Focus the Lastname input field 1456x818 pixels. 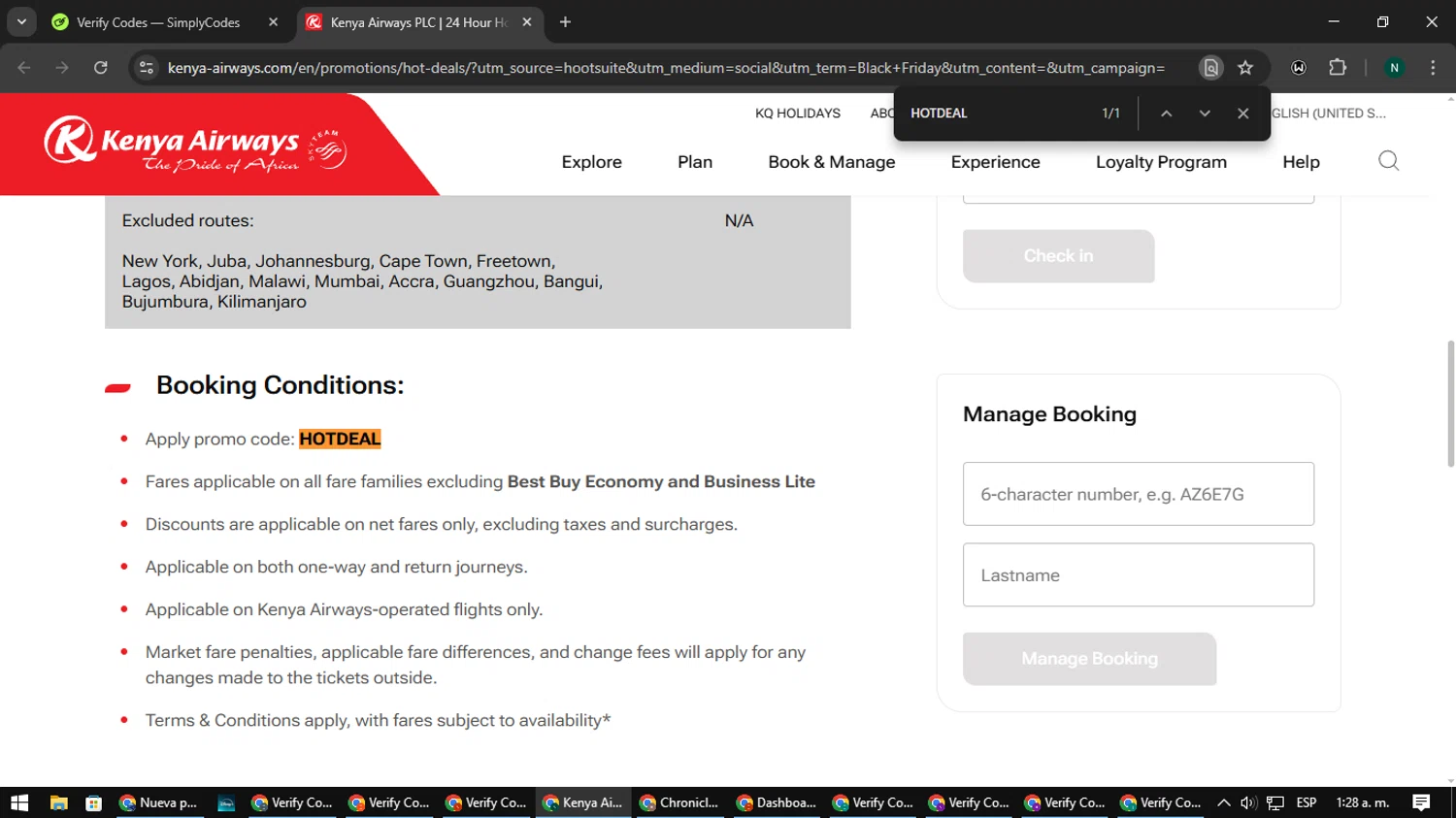(x=1139, y=575)
